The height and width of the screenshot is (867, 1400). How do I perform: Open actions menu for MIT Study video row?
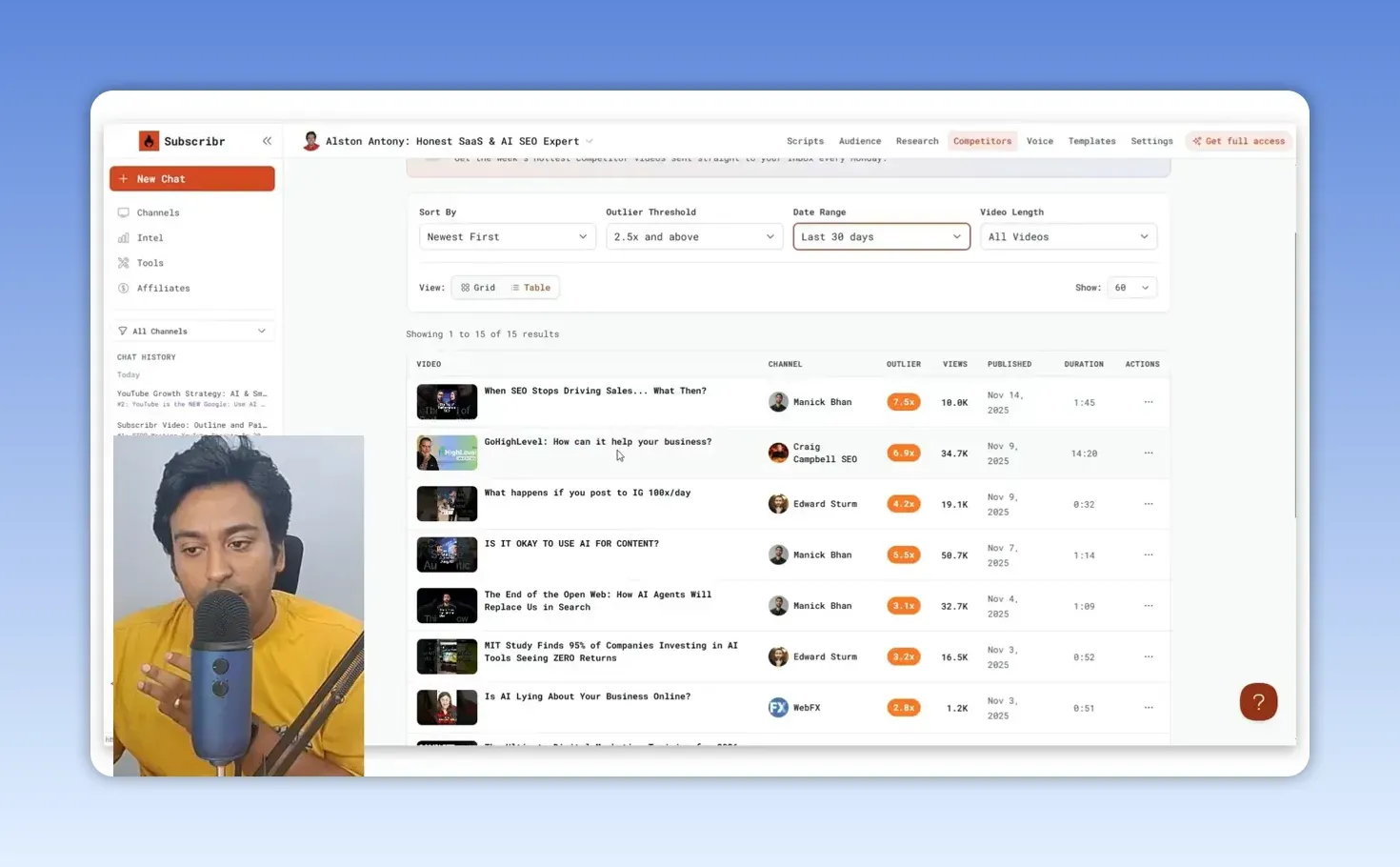pyautogui.click(x=1149, y=656)
